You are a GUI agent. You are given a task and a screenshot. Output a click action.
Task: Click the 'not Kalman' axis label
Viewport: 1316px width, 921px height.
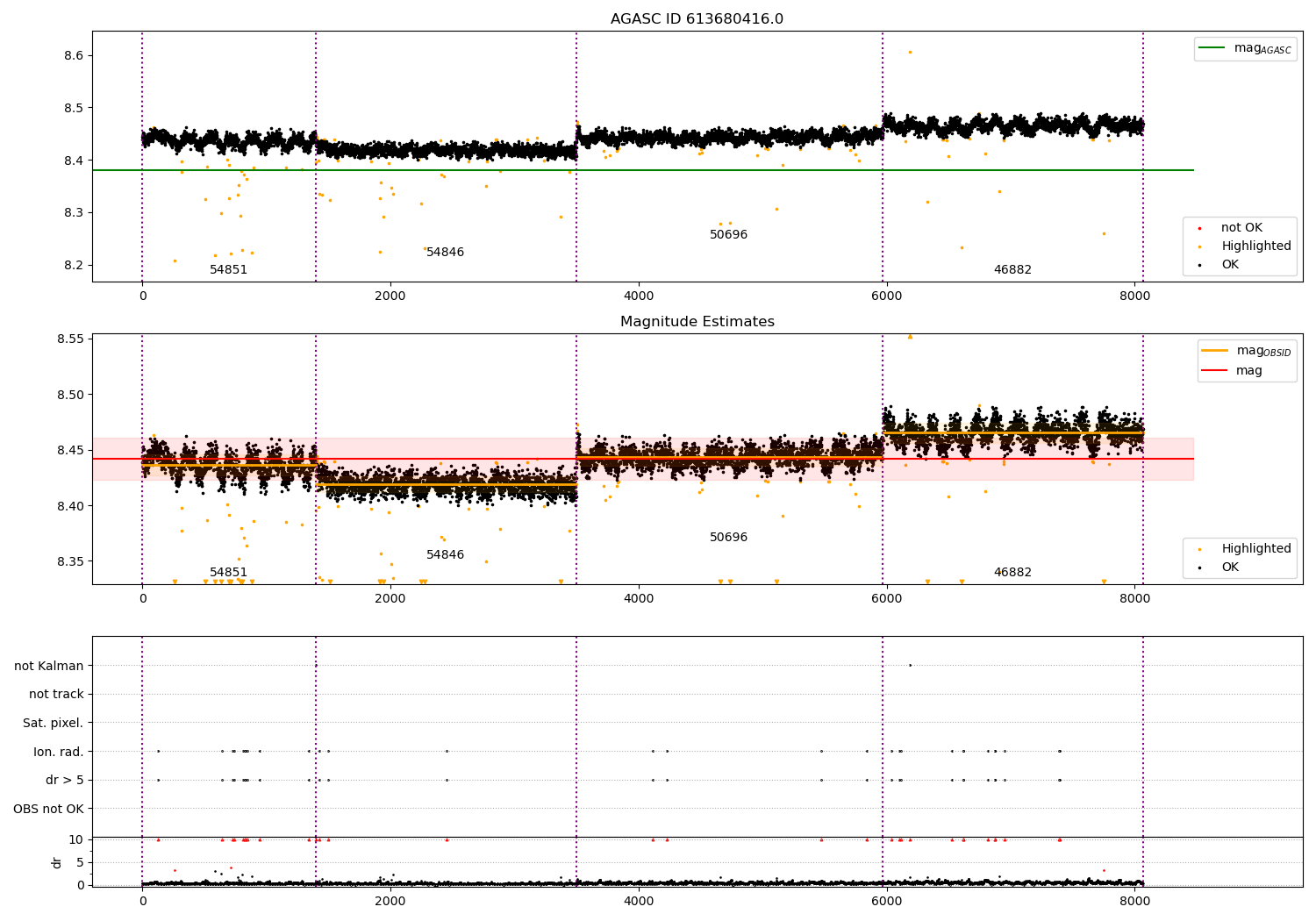point(49,667)
